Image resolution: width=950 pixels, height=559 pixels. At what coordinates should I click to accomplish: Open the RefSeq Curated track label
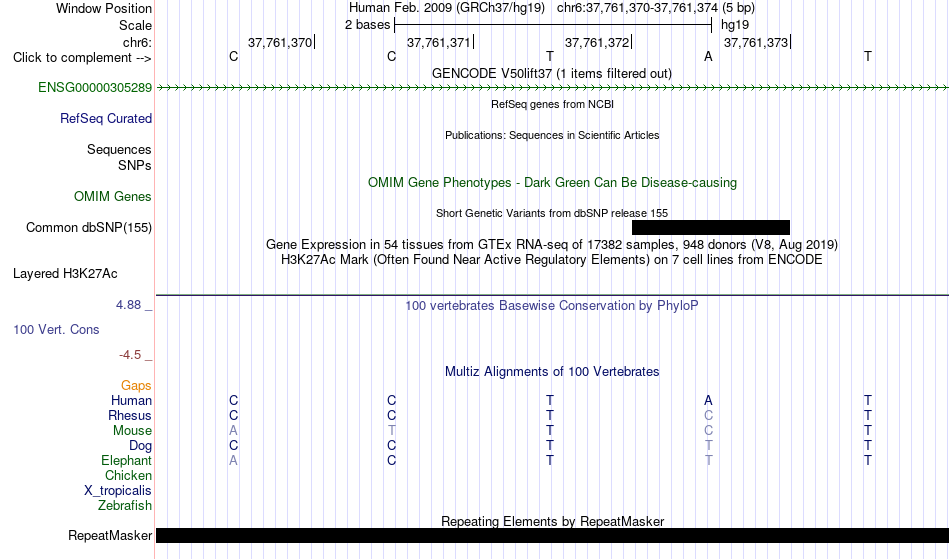[x=106, y=119]
